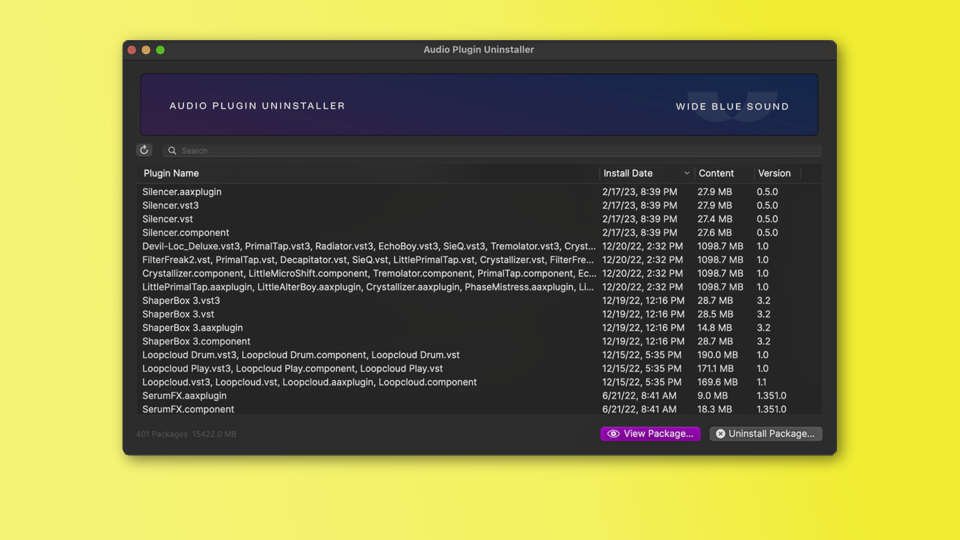Image resolution: width=960 pixels, height=540 pixels.
Task: Click the Uninstall Package button
Action: (766, 433)
